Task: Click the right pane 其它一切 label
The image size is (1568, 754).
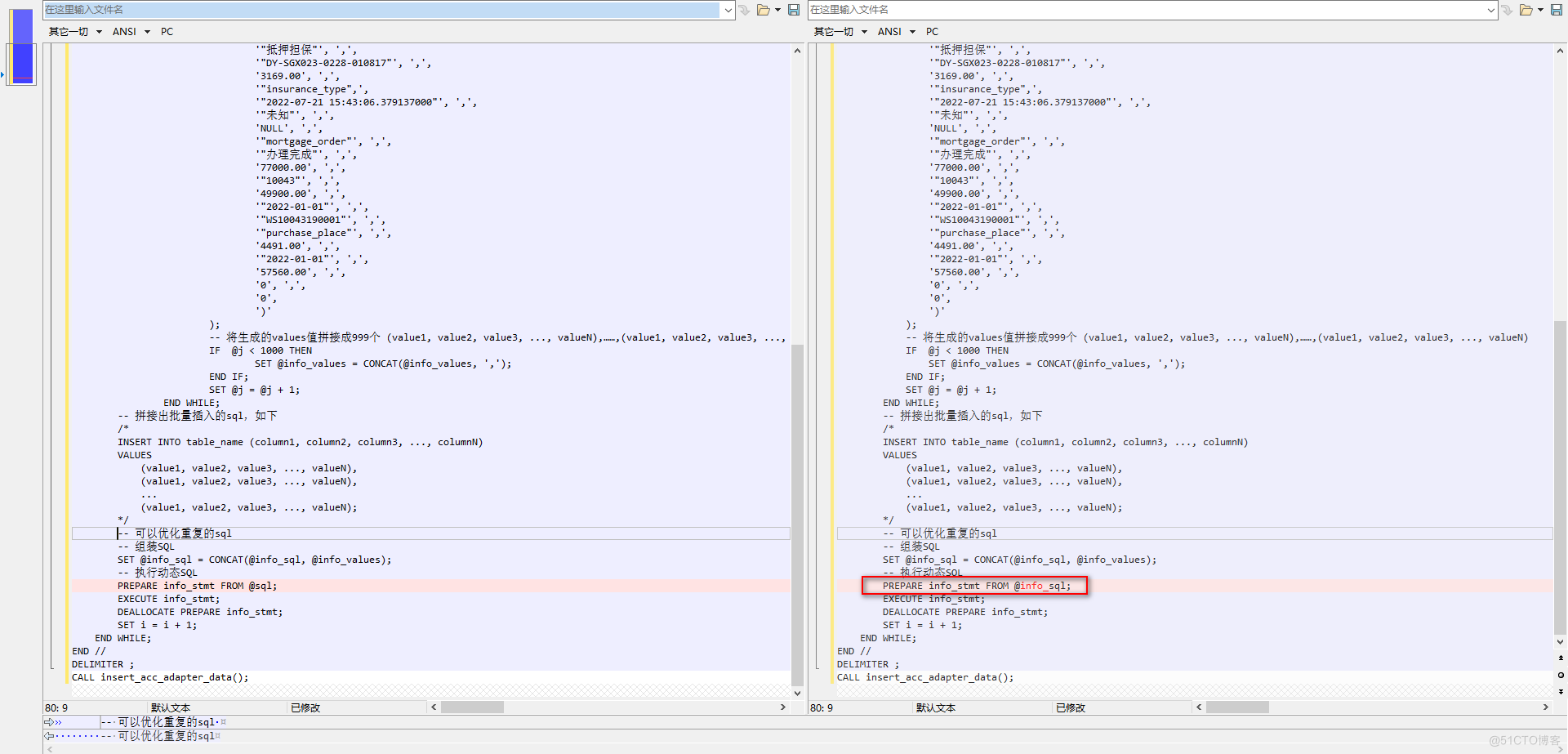Action: coord(834,32)
